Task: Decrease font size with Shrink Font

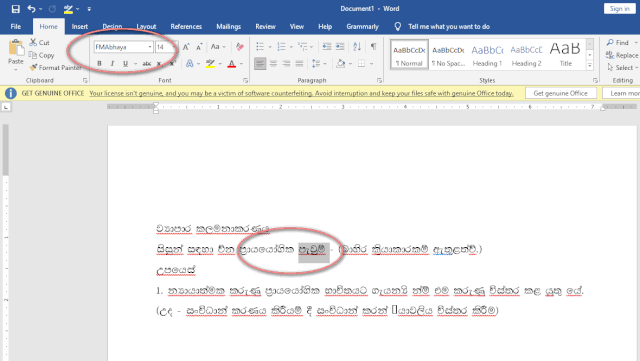Action: pos(199,47)
